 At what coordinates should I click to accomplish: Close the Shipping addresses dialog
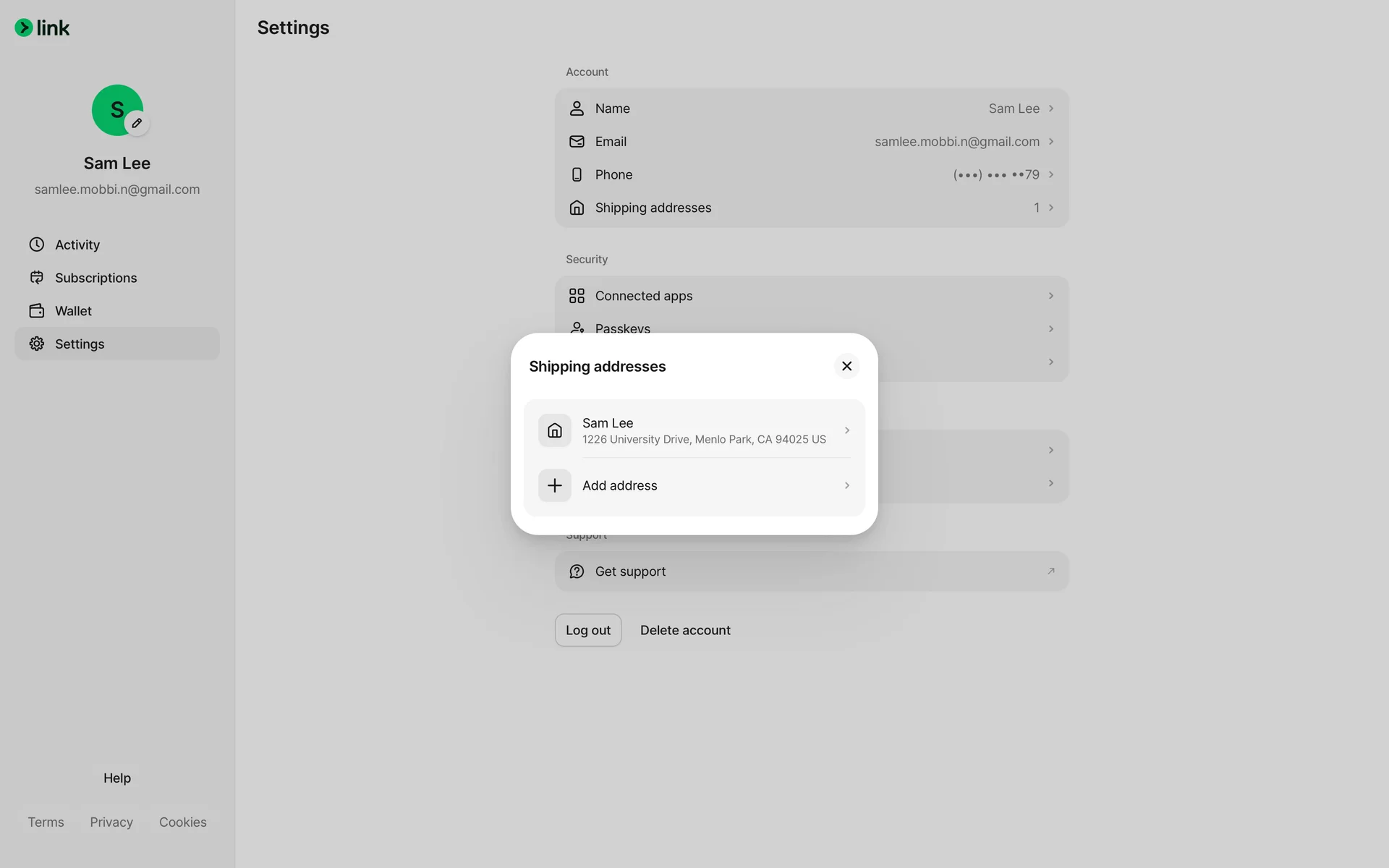[846, 366]
